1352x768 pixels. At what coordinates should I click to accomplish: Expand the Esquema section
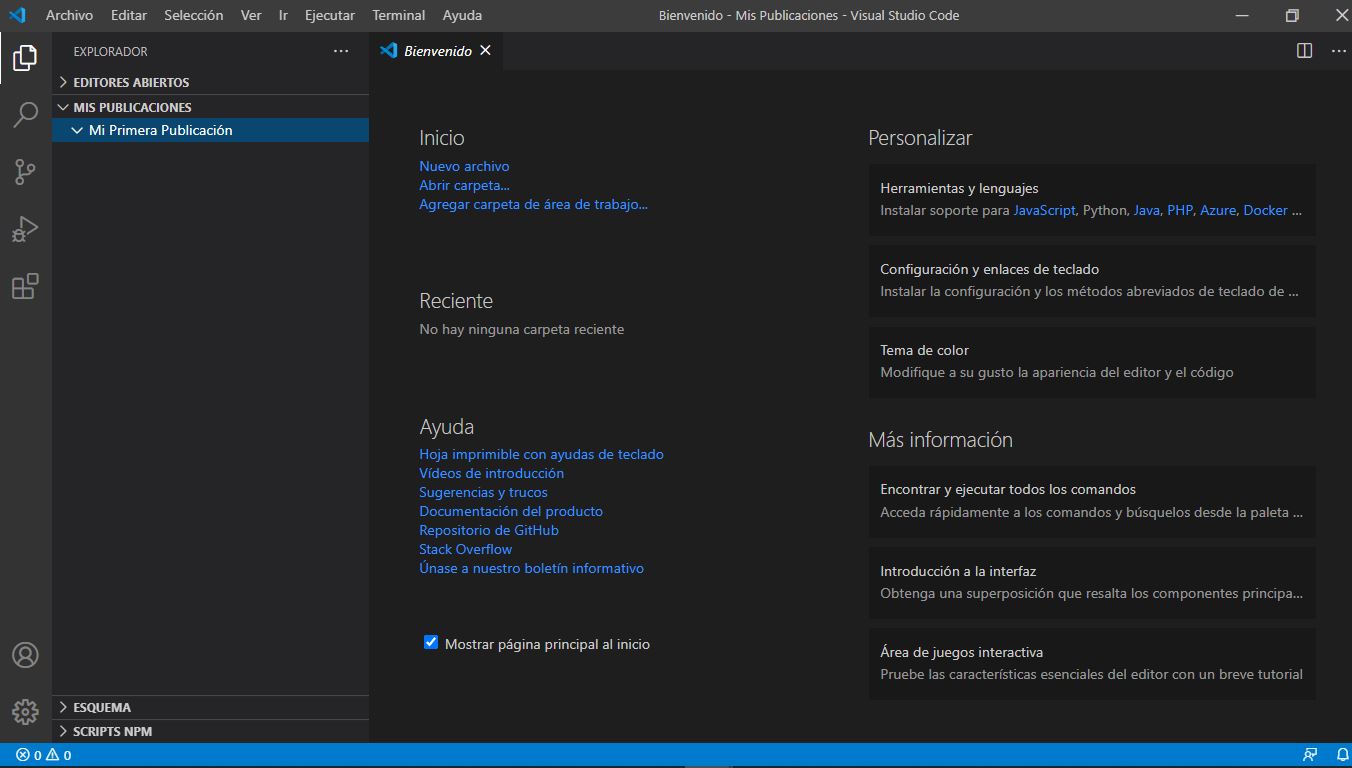210,707
